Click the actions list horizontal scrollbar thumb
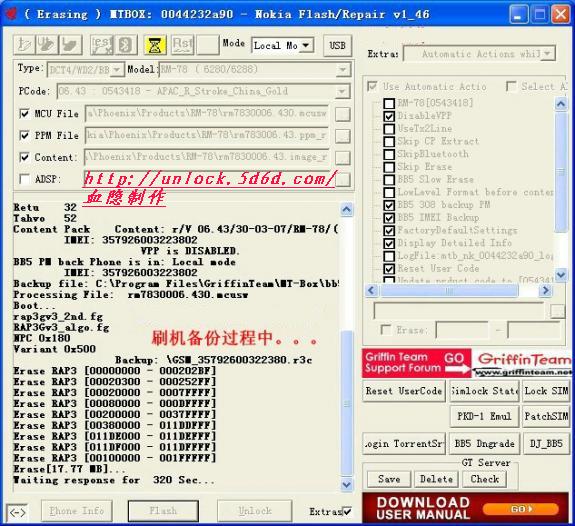The image size is (575, 526). (450, 291)
